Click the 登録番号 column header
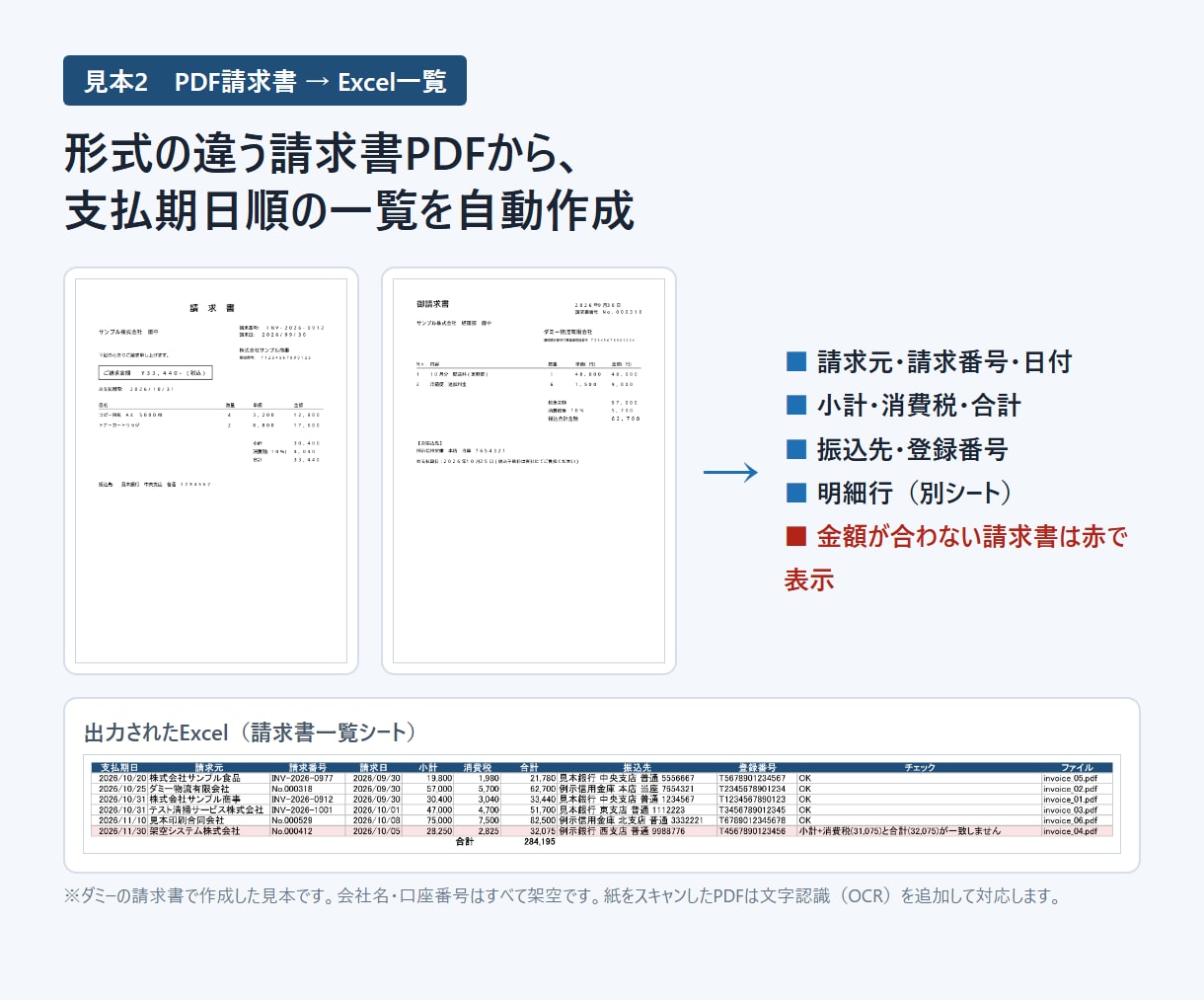The height and width of the screenshot is (1000, 1204). [x=757, y=767]
